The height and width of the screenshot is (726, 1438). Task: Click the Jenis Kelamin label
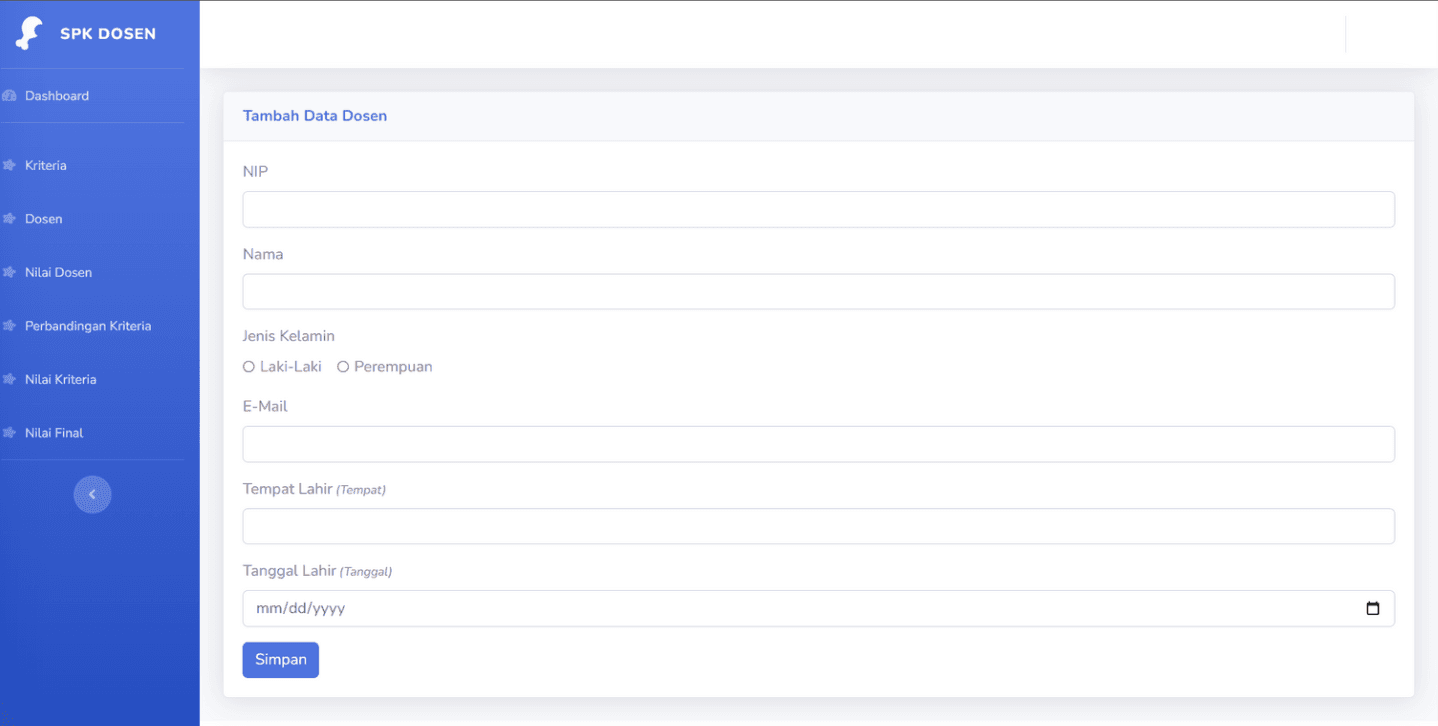click(289, 336)
